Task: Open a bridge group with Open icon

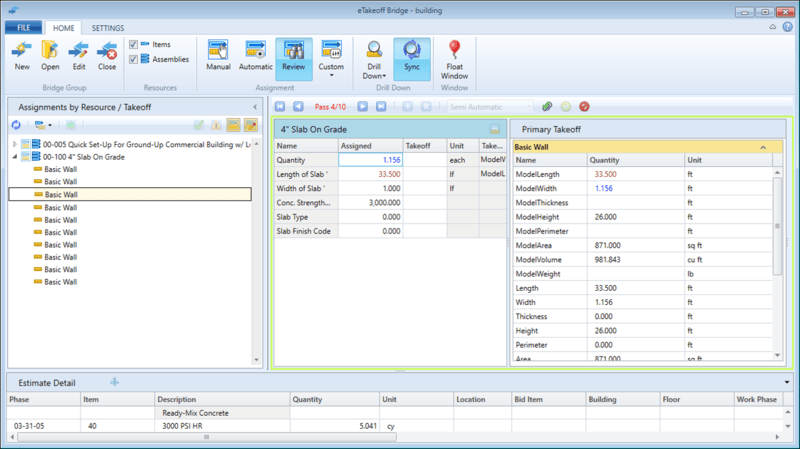Action: coord(50,56)
